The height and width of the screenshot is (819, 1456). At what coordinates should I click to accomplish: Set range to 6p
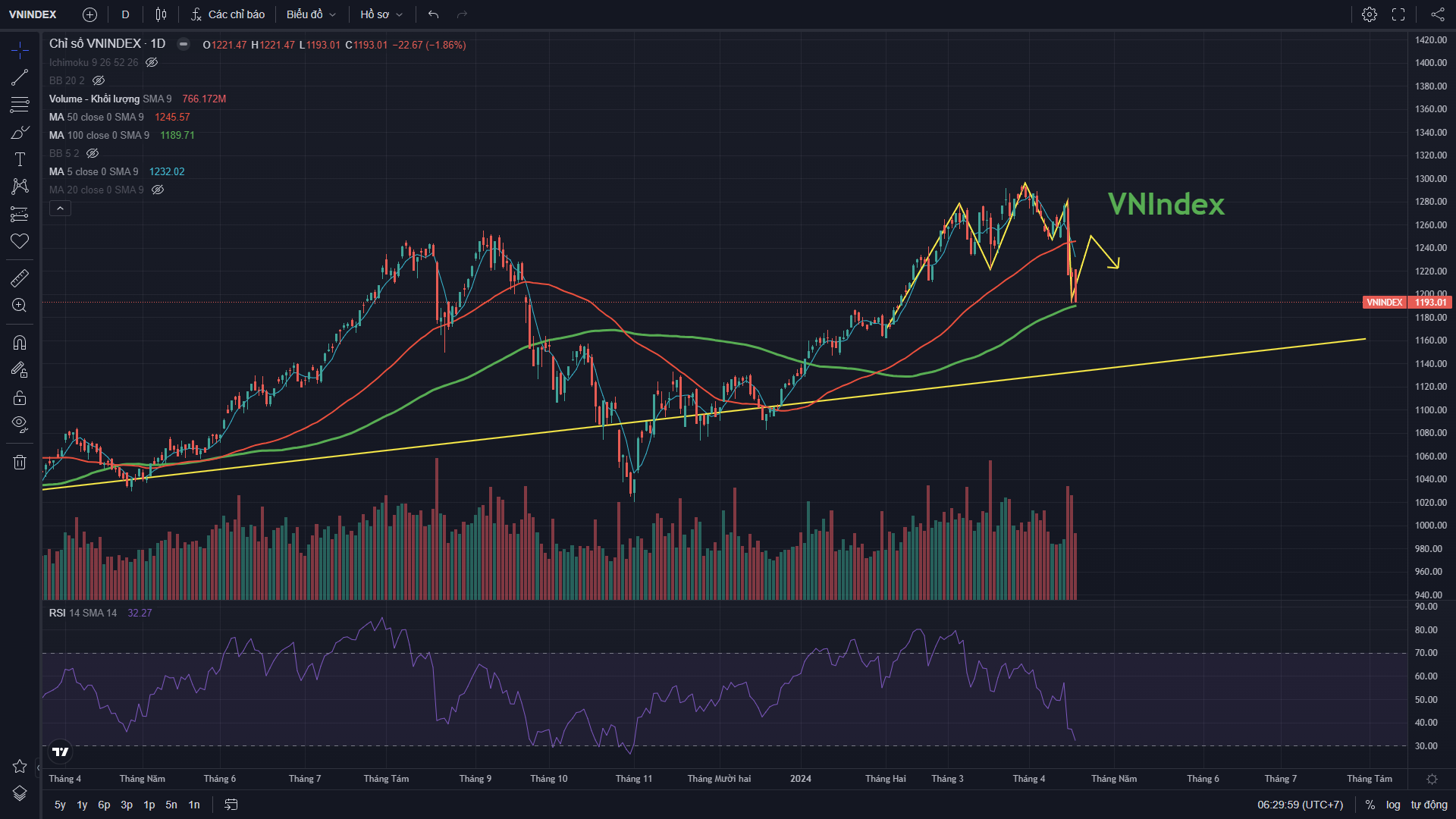tap(104, 805)
